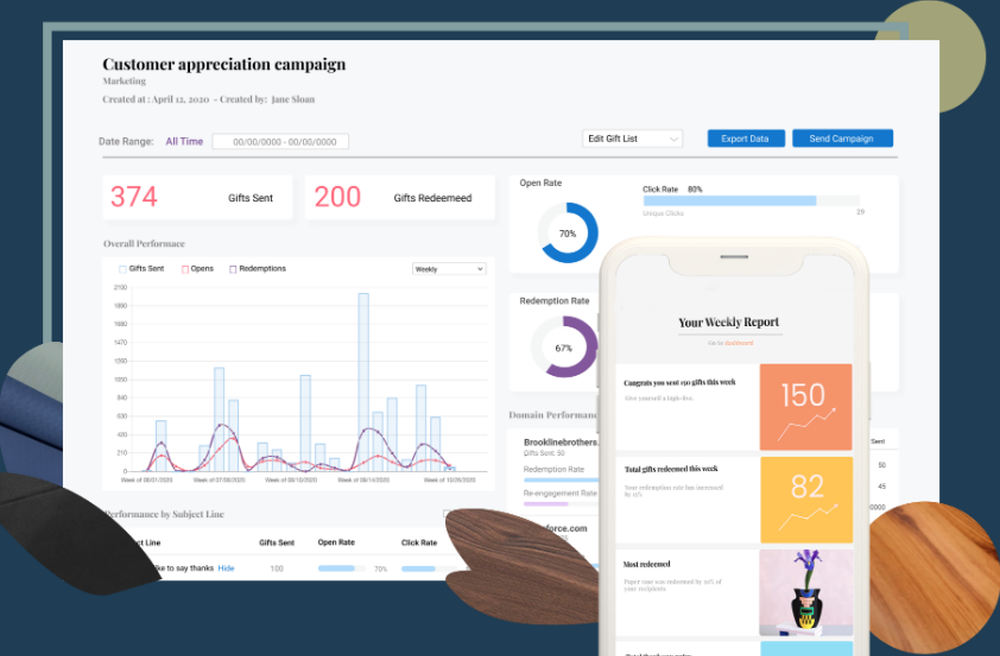Toggle the Gifts Sent legend checkbox
The image size is (1000, 656).
point(122,269)
